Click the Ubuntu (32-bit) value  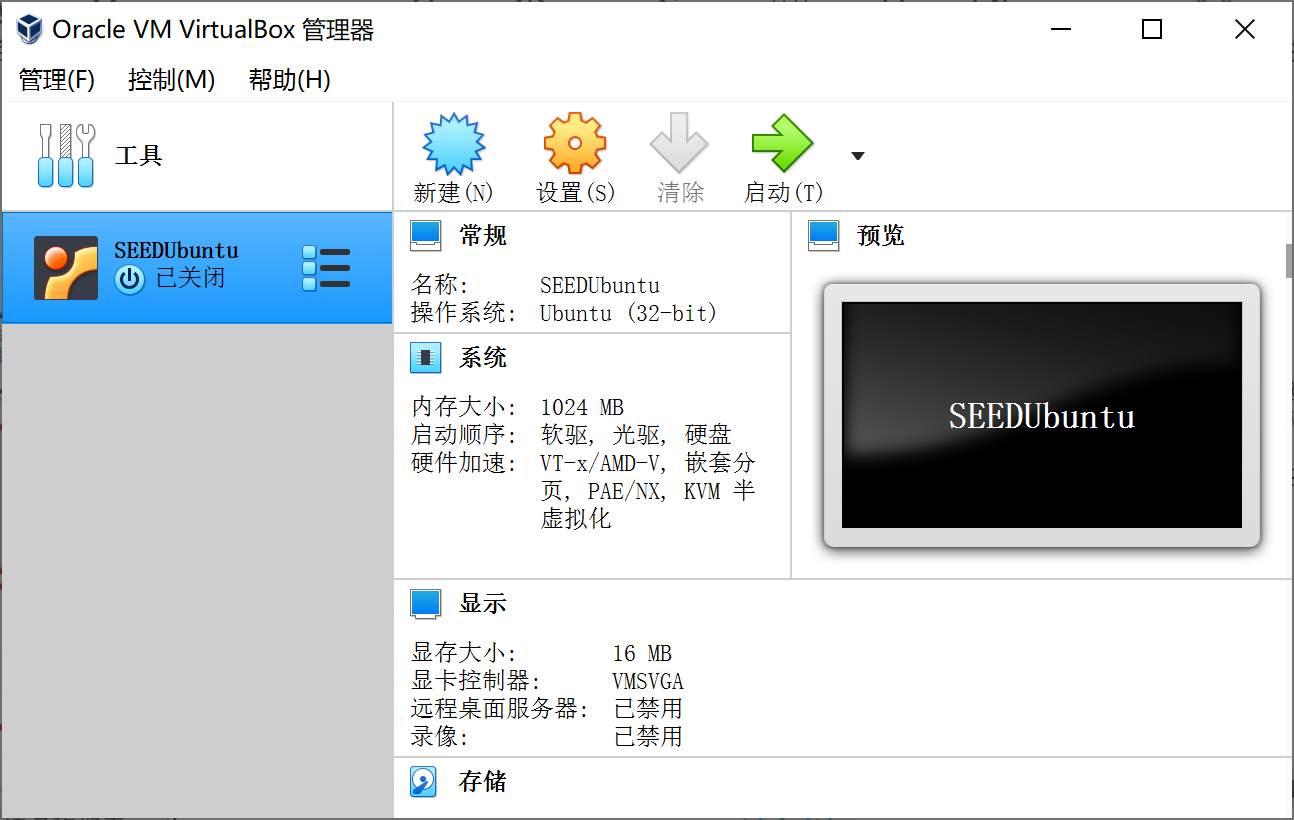tap(629, 313)
